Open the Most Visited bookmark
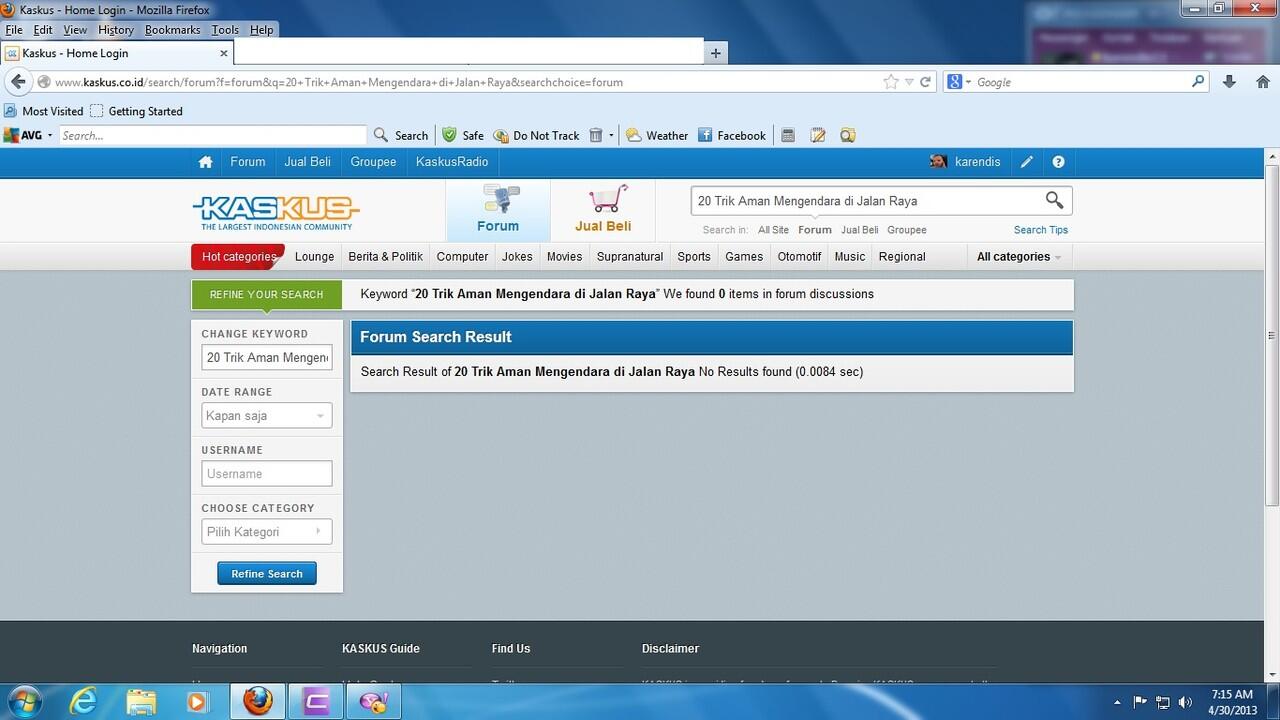 coord(44,111)
